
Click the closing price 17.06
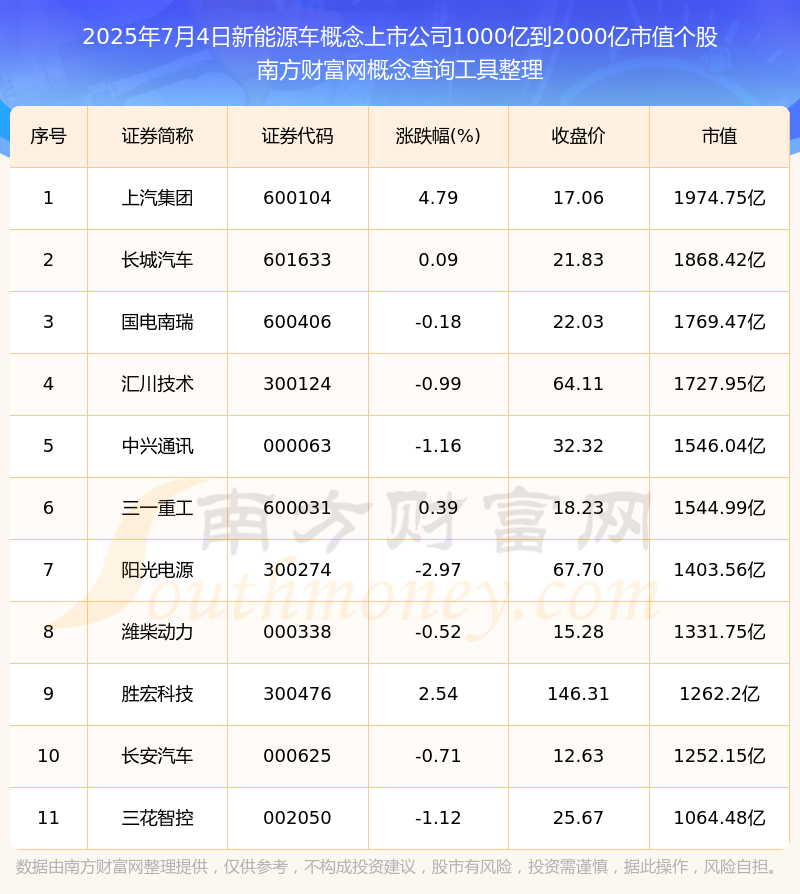[x=578, y=198]
